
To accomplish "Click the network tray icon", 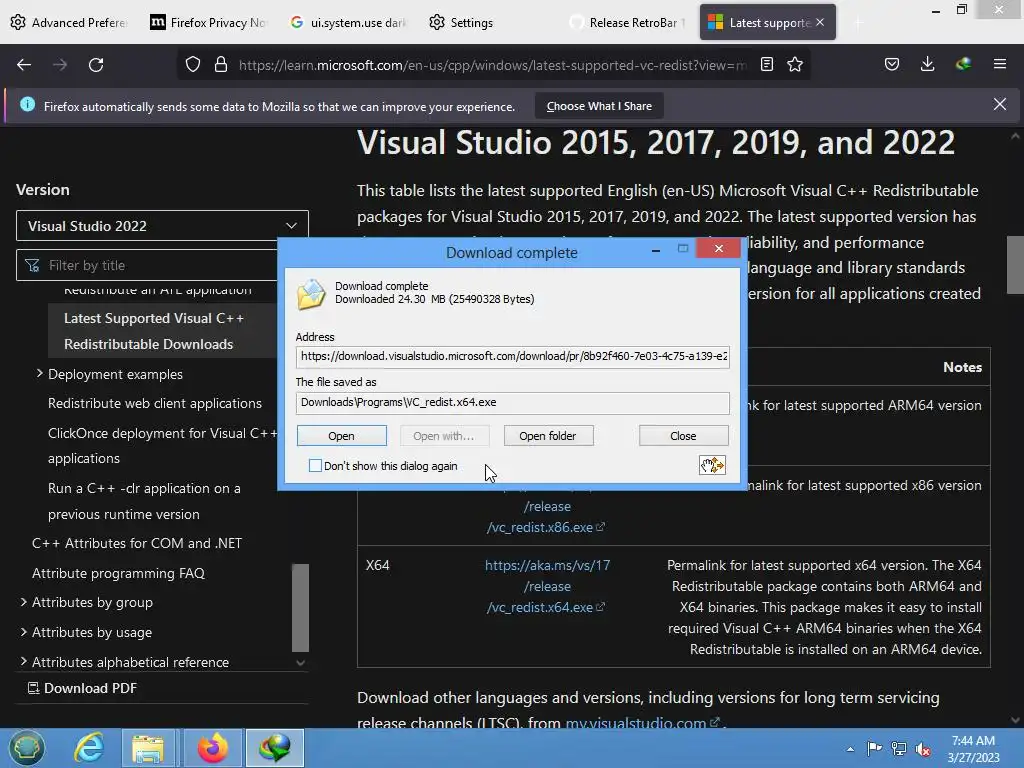I will click(899, 748).
